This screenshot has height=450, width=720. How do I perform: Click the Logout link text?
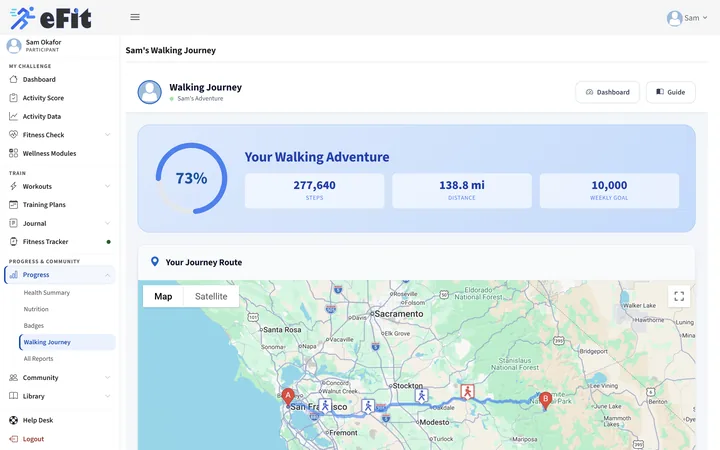(33, 439)
